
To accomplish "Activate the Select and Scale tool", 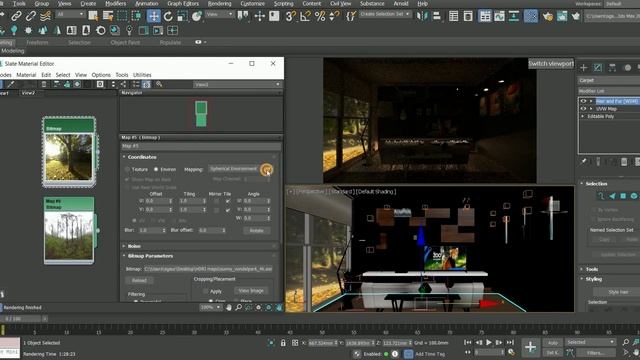I will coord(182,16).
